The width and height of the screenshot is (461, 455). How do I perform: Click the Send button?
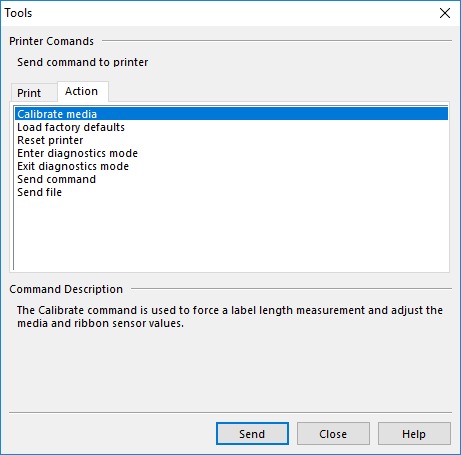point(252,434)
